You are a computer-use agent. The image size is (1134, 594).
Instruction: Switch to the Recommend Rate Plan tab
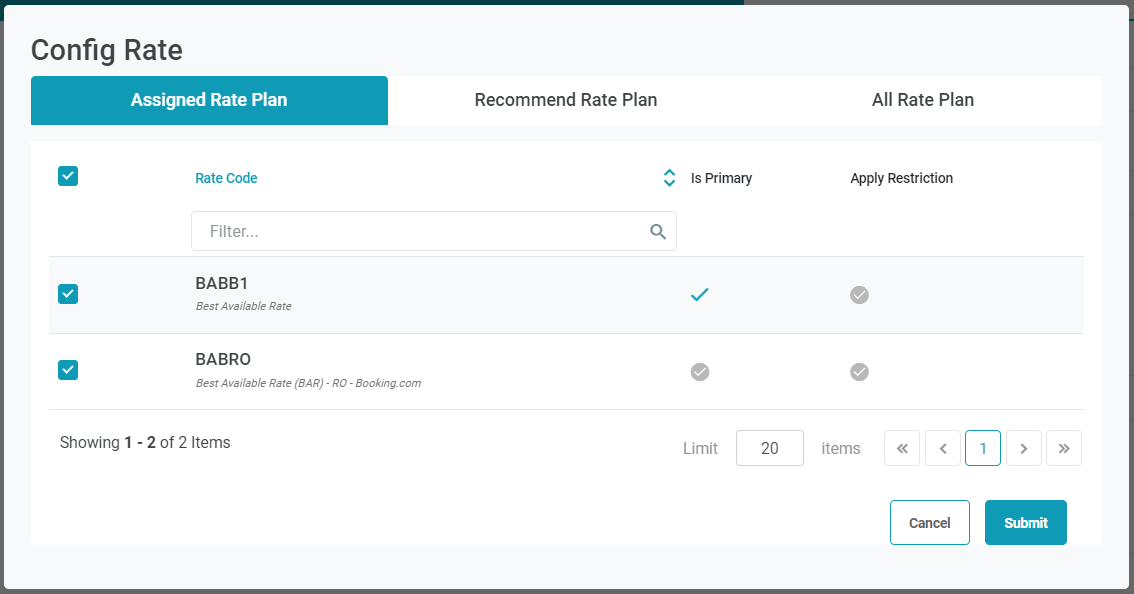(x=566, y=100)
